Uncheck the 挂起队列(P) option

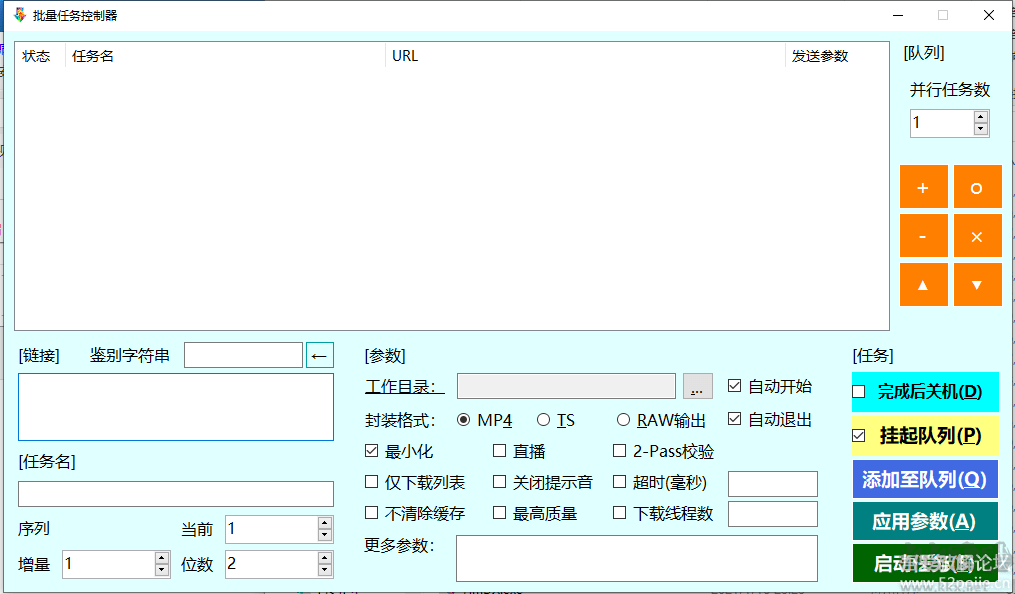click(858, 435)
